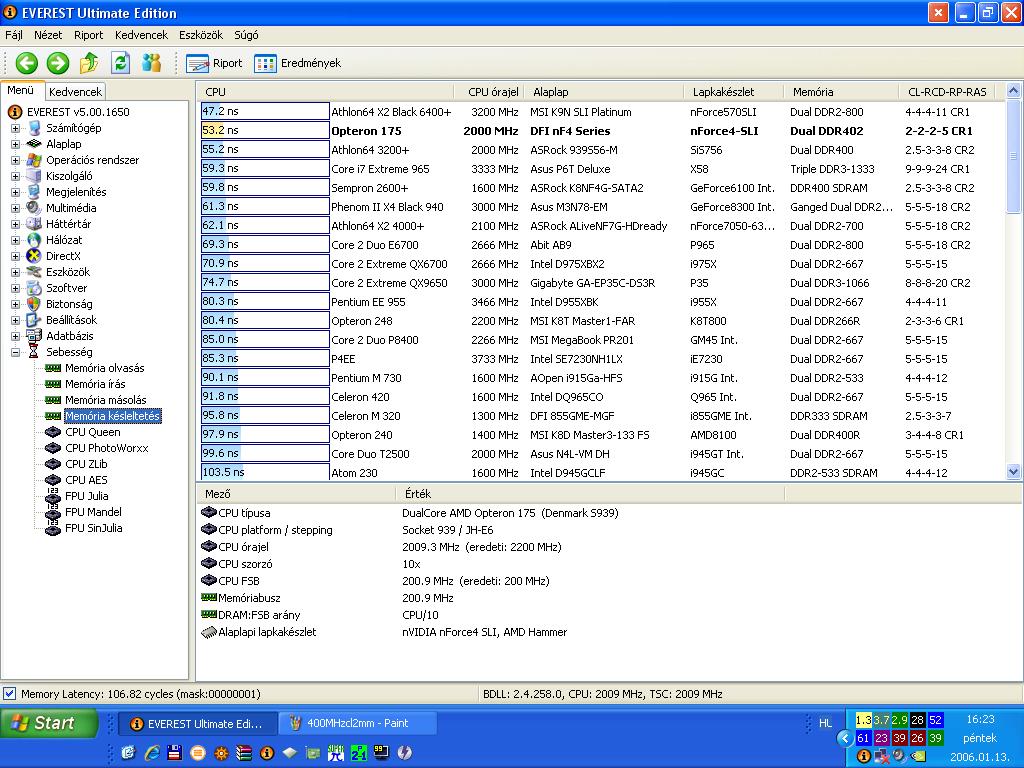Viewport: 1024px width, 768px height.
Task: Click the users icon in toolbar
Action: [x=152, y=63]
